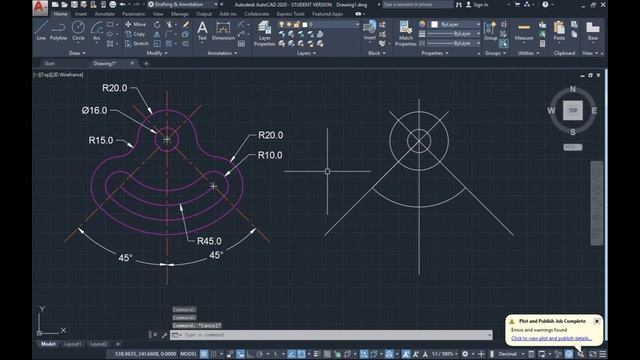Open the AutoCAD application menu
The image size is (640, 360).
40,7
